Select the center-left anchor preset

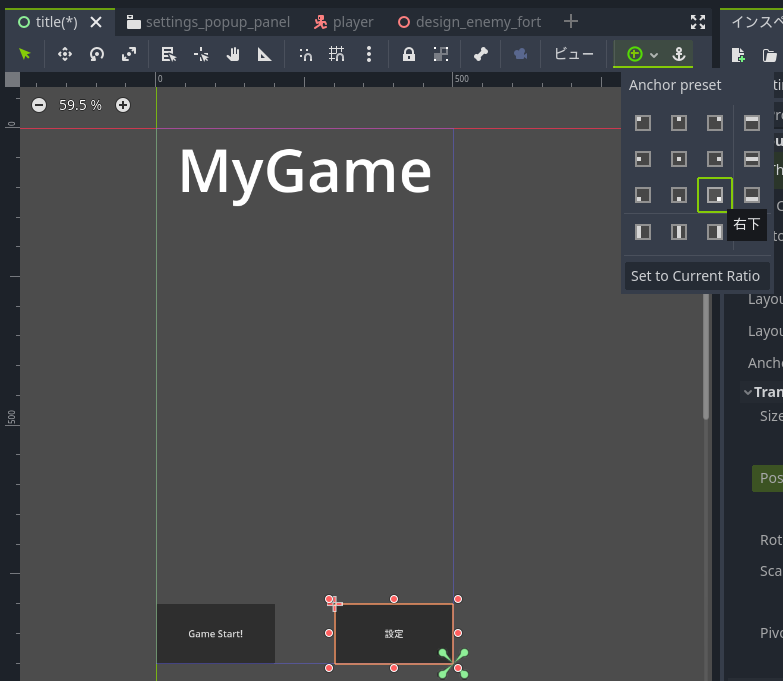point(643,159)
